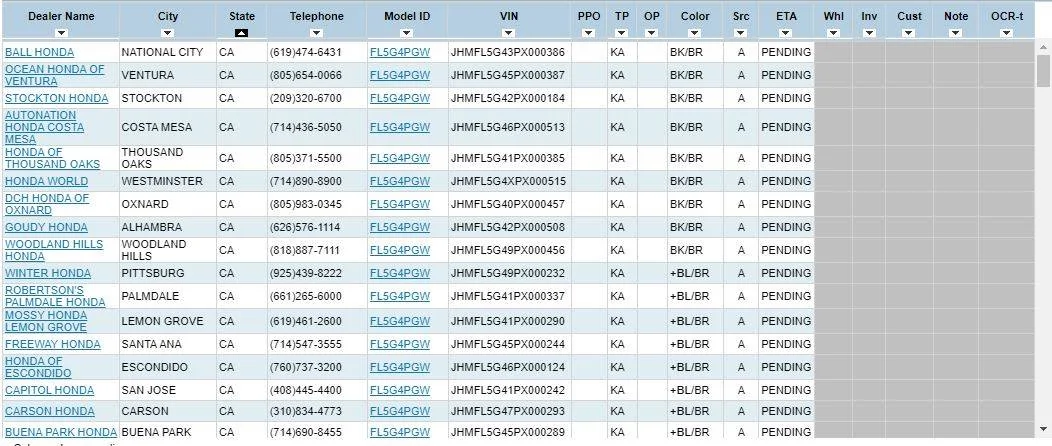
Task: Open the PPO column filter dropdown
Action: (x=588, y=33)
